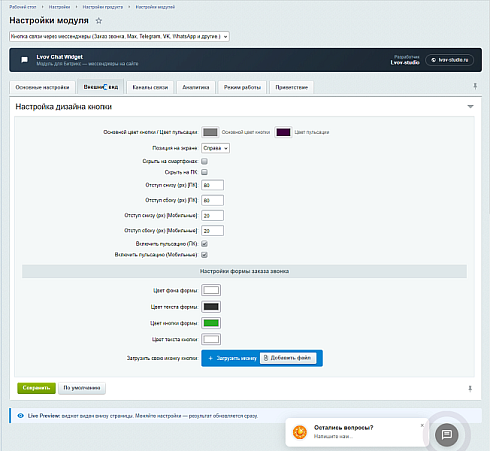
Task: Toggle 'Скрыть на ПК' checkbox
Action: click(x=204, y=172)
